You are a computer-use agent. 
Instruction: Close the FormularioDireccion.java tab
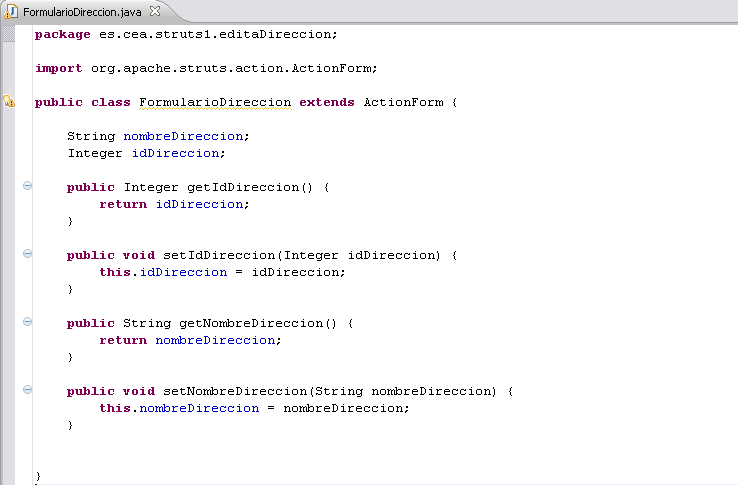(155, 11)
